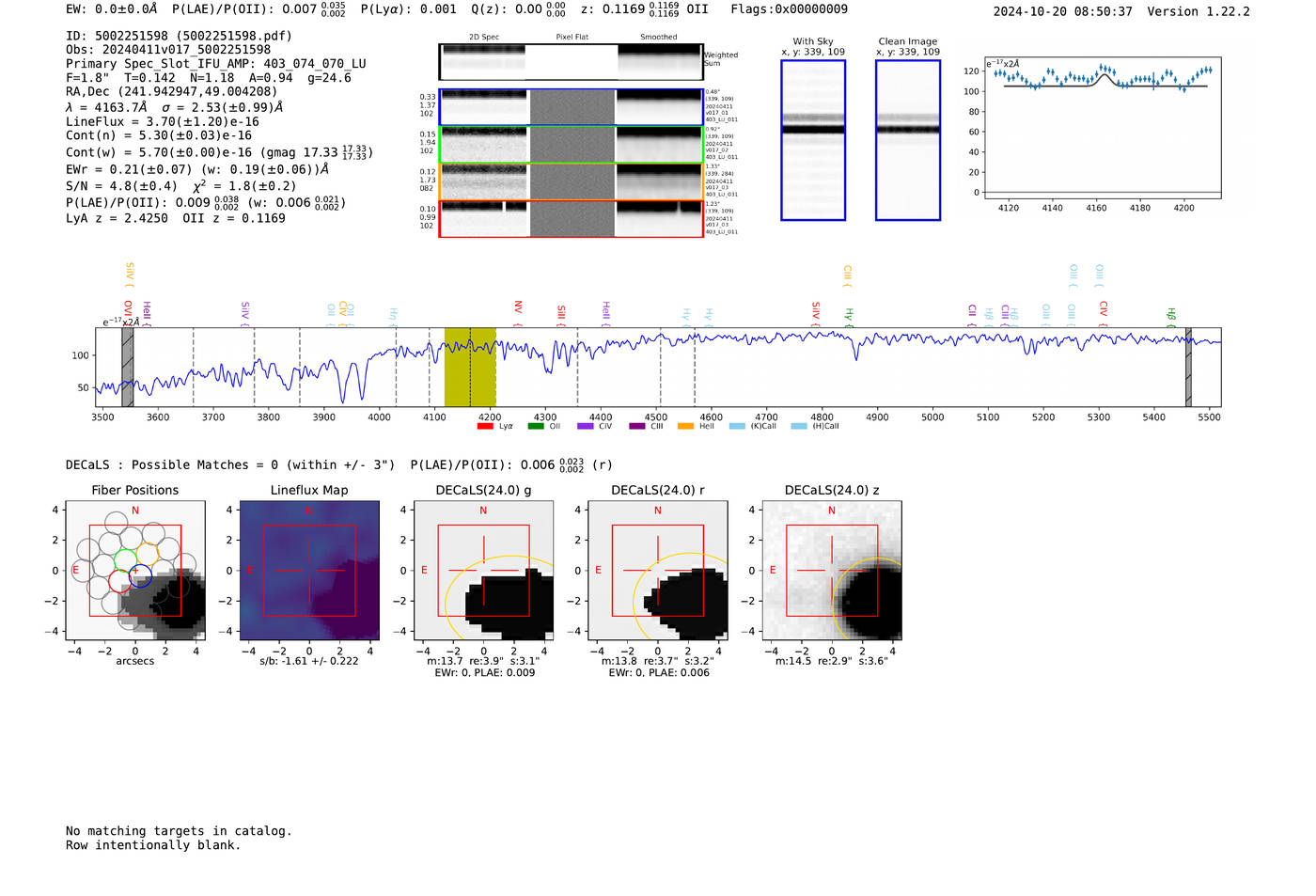Click the red Lyα legend swatch
This screenshot has height=896, width=1316.
485,427
